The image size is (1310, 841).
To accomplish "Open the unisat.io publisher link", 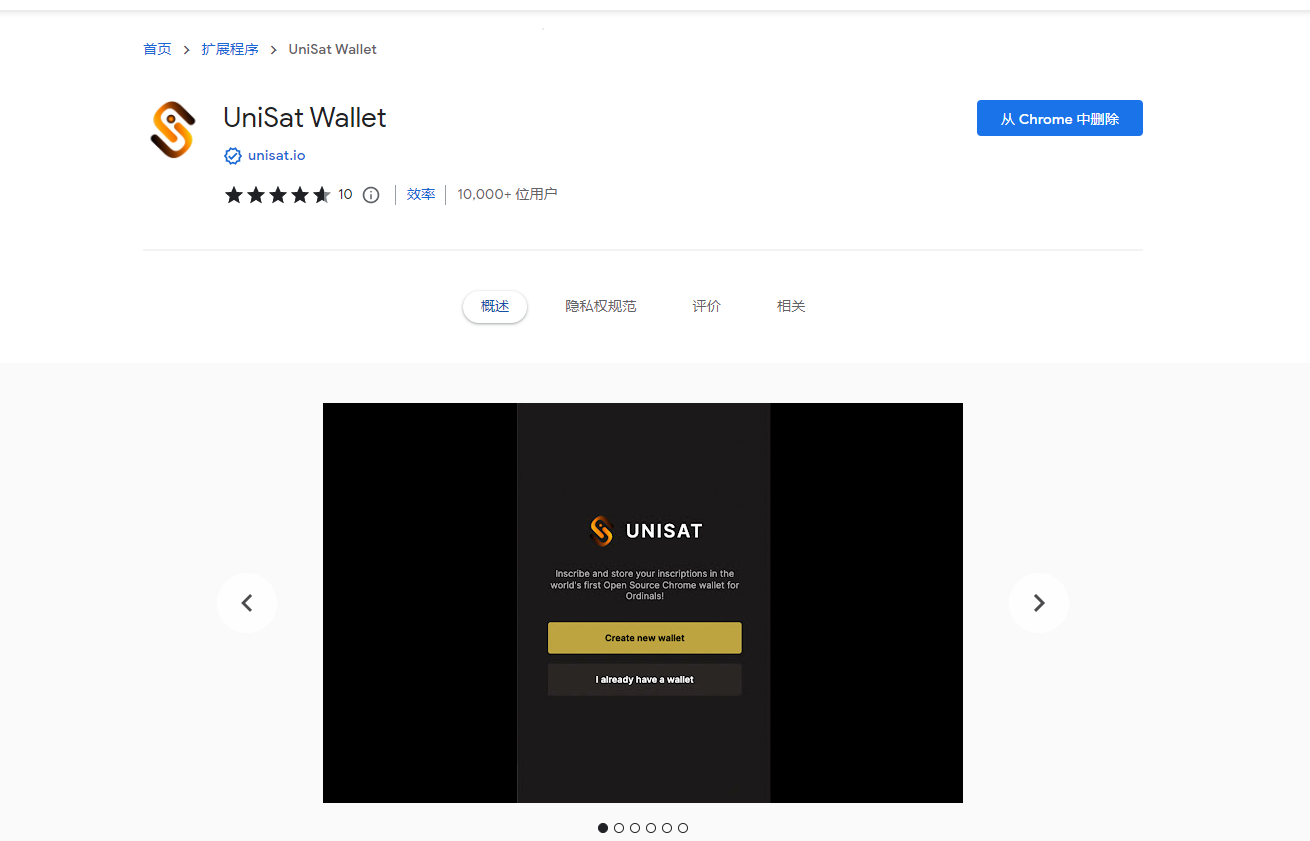I will click(277, 156).
